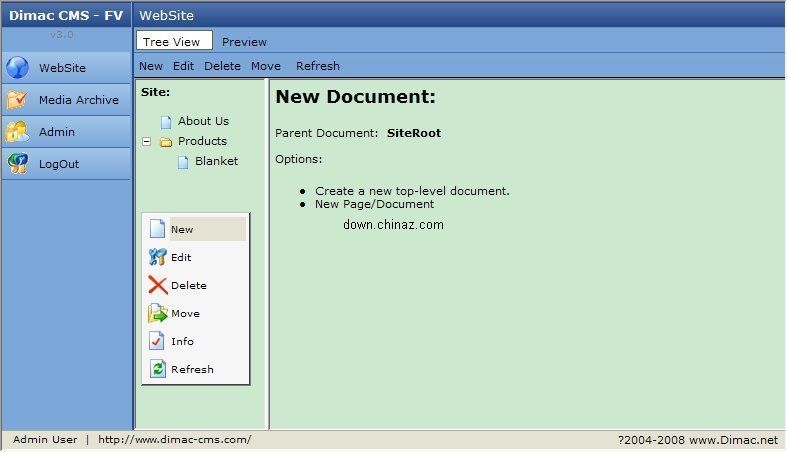Click the red Delete X icon

click(x=157, y=285)
